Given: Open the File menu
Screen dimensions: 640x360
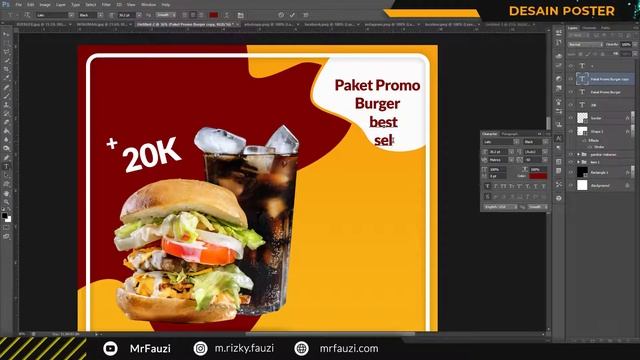Looking at the screenshot, I should coord(19,4).
